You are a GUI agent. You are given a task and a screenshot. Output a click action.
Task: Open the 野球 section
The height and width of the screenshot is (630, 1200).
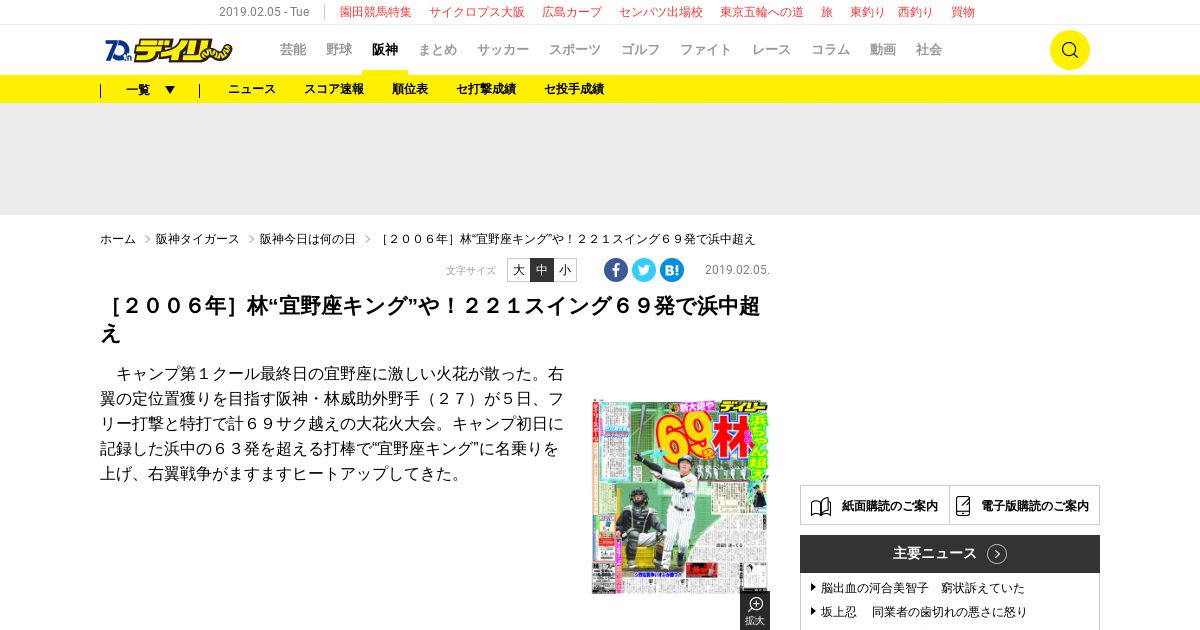point(339,50)
